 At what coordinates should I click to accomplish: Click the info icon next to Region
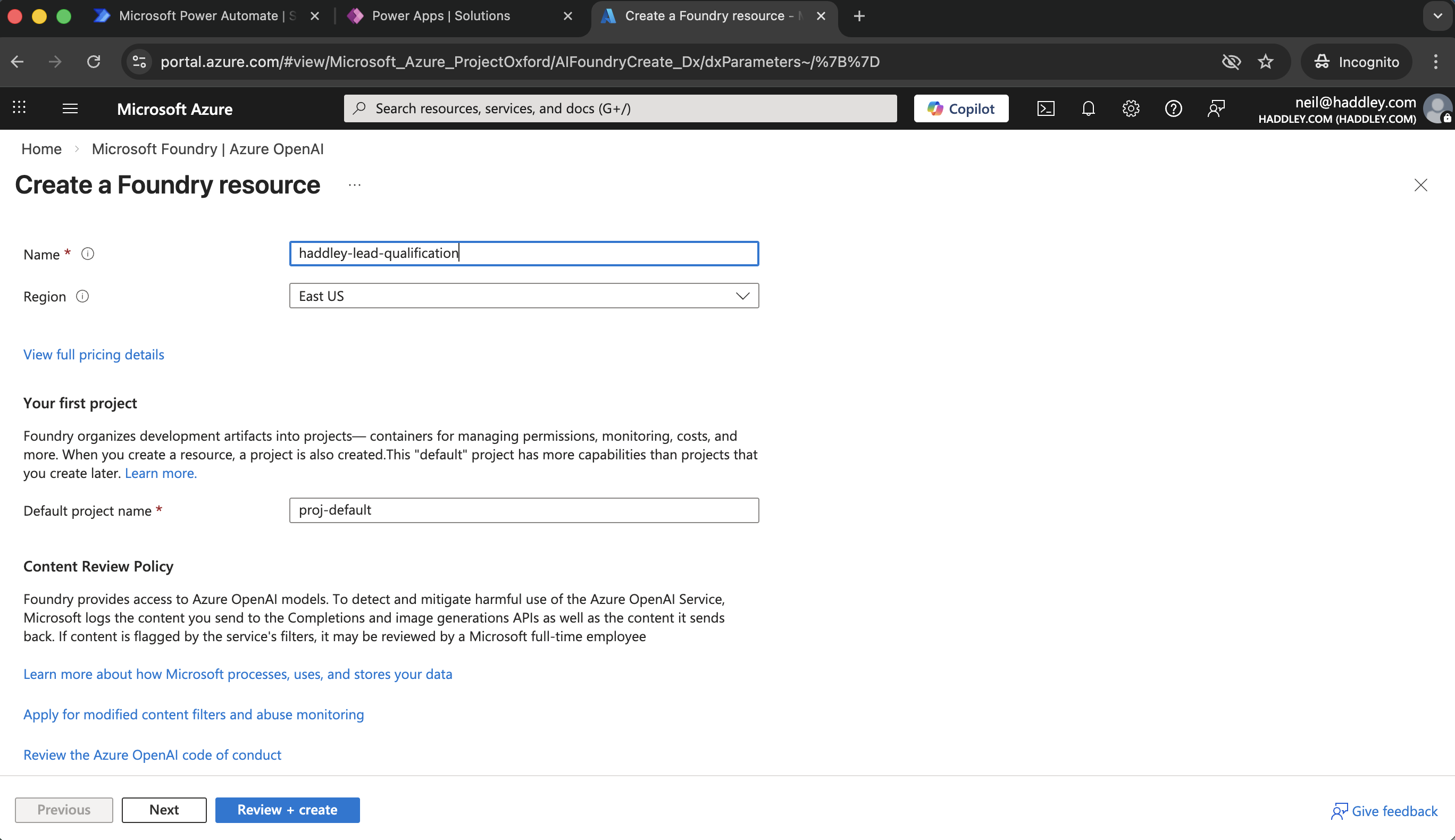click(x=82, y=296)
